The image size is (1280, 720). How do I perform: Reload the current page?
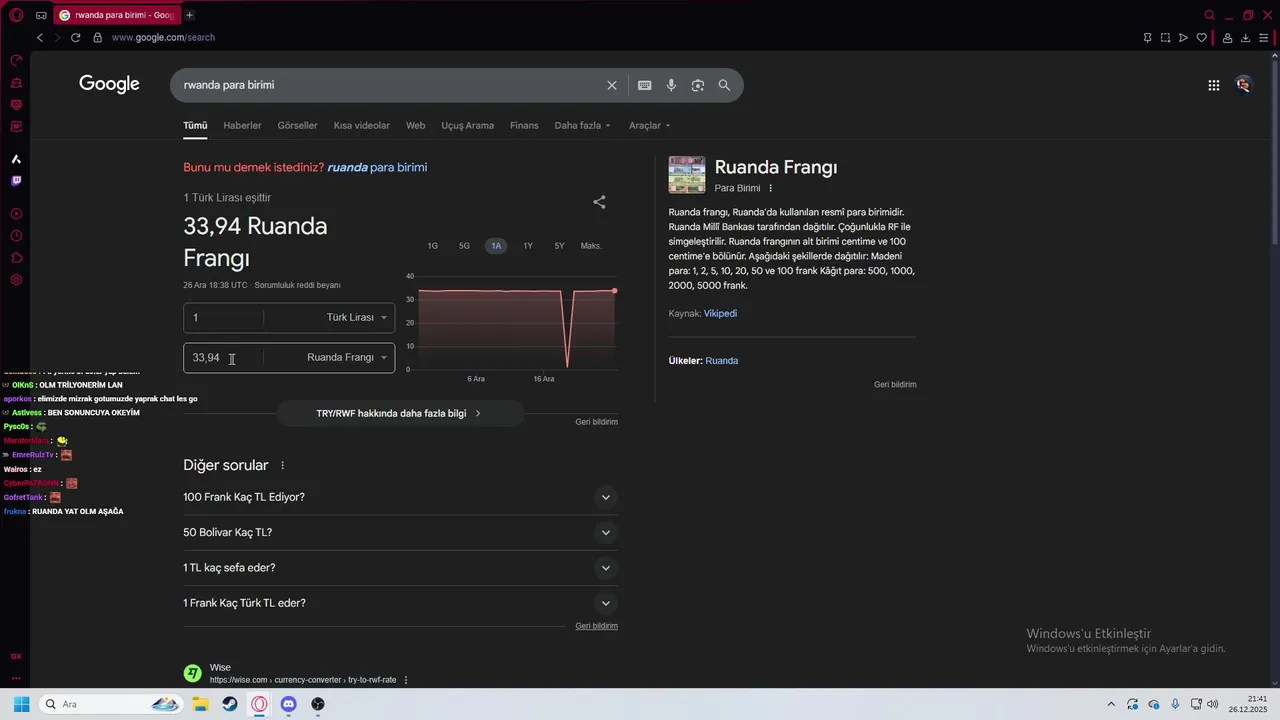pyautogui.click(x=75, y=37)
